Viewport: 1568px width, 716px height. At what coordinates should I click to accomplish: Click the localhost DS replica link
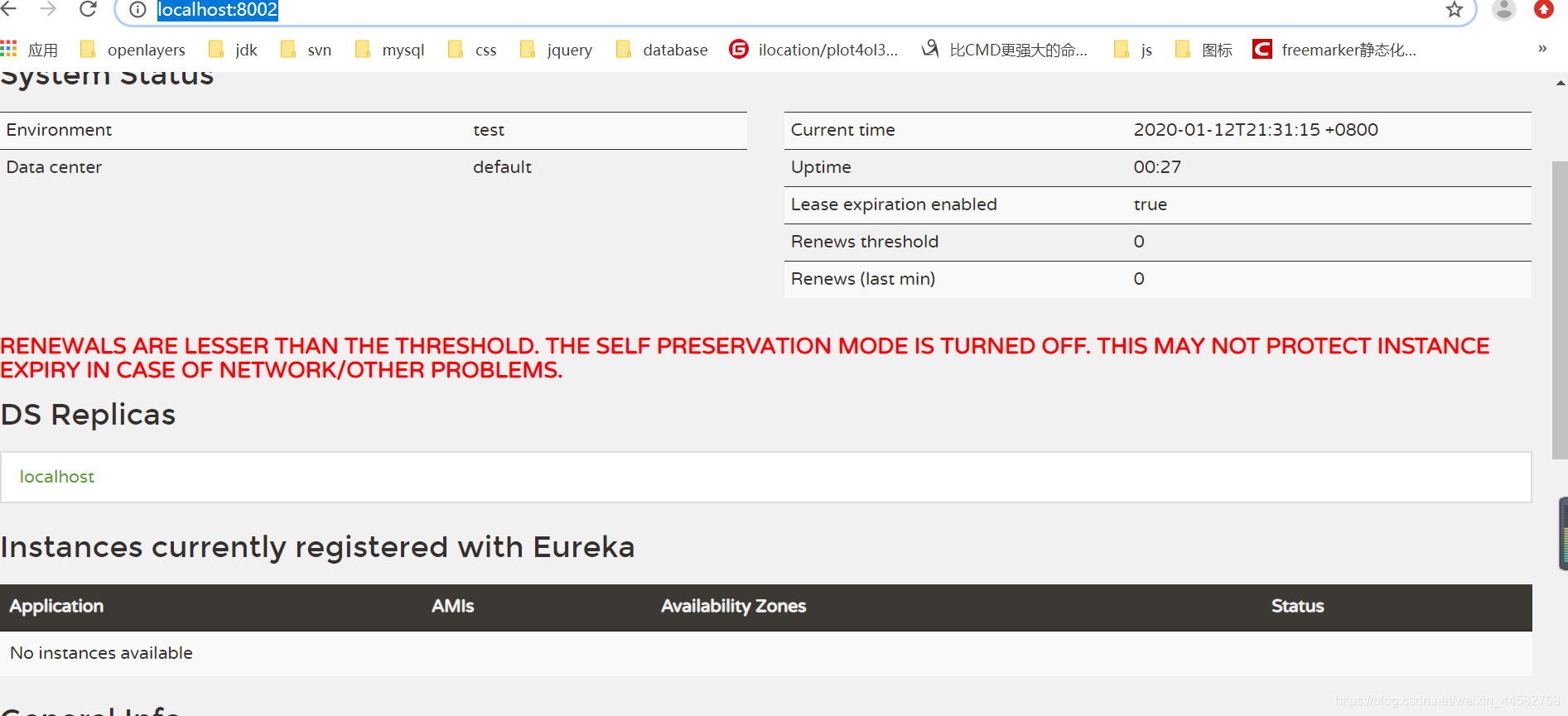(x=57, y=477)
